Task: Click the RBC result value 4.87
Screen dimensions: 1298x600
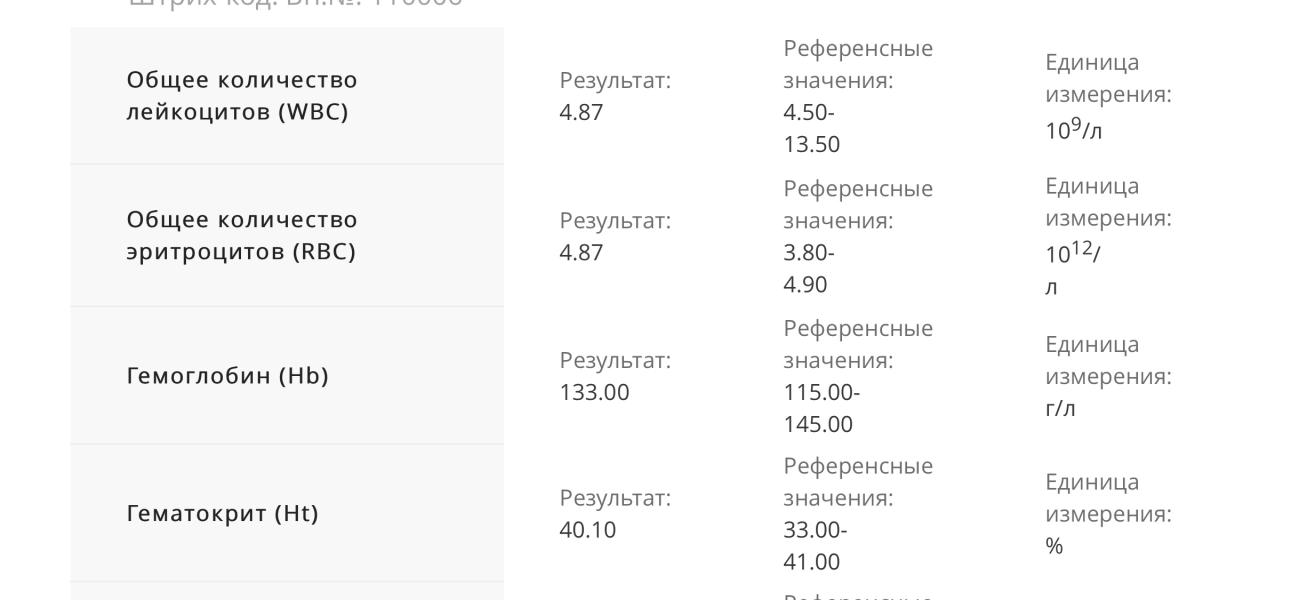Action: 581,252
